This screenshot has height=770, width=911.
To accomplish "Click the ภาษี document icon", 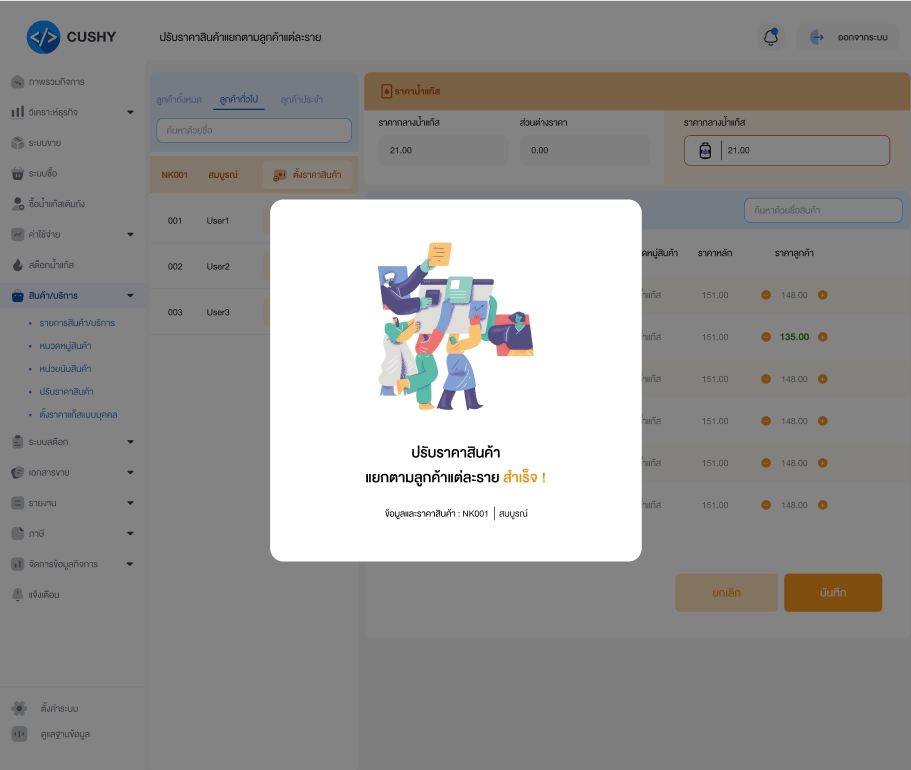I will (x=18, y=533).
